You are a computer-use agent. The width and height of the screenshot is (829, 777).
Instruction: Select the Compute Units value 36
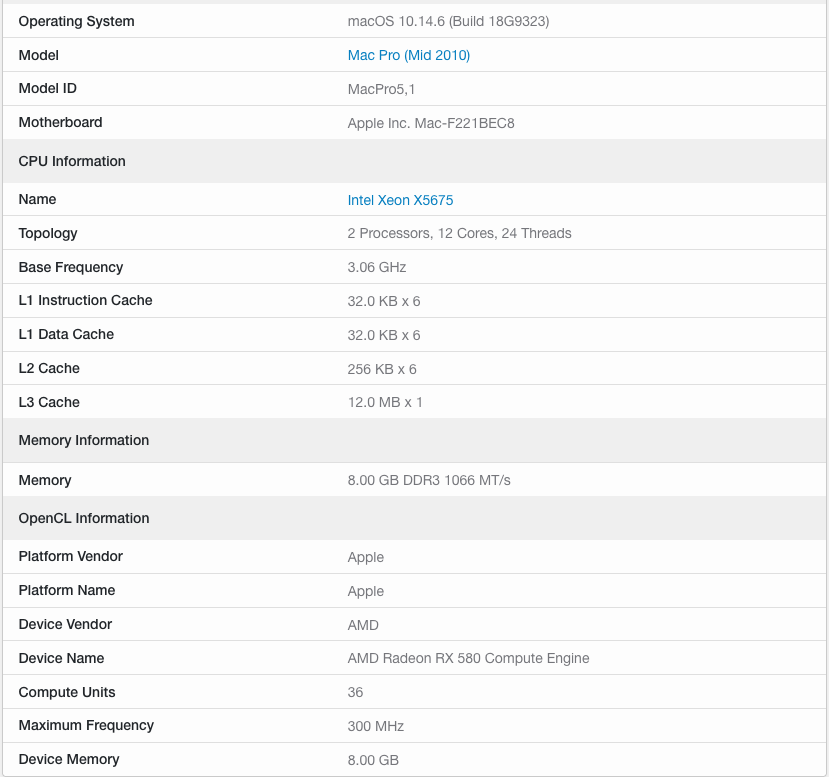click(355, 692)
